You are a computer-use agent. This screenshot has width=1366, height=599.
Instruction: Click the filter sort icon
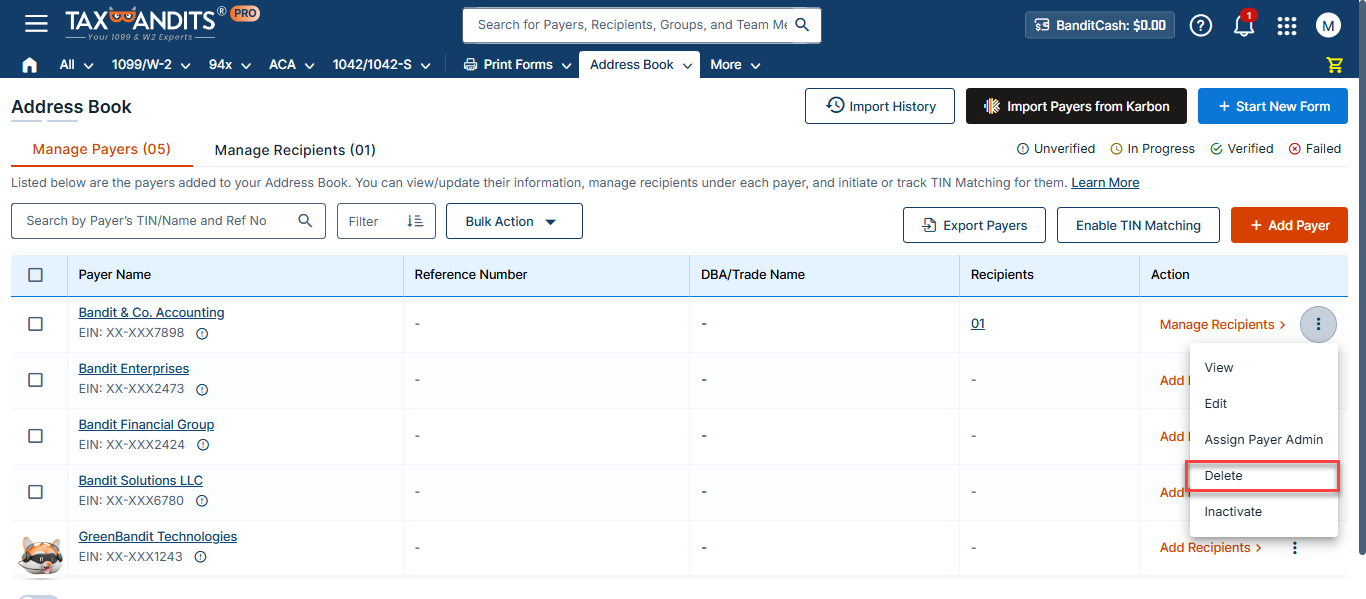click(x=415, y=221)
